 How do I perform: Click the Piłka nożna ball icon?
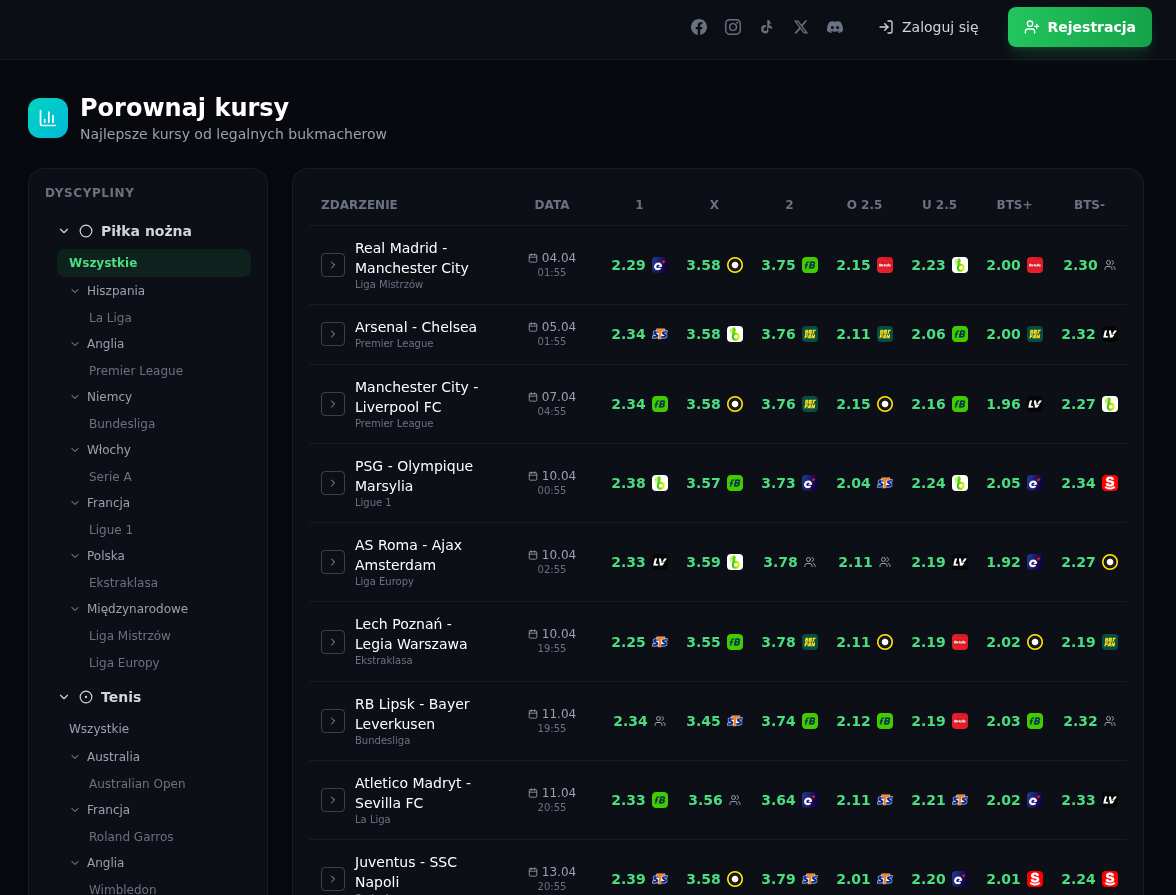tap(86, 231)
